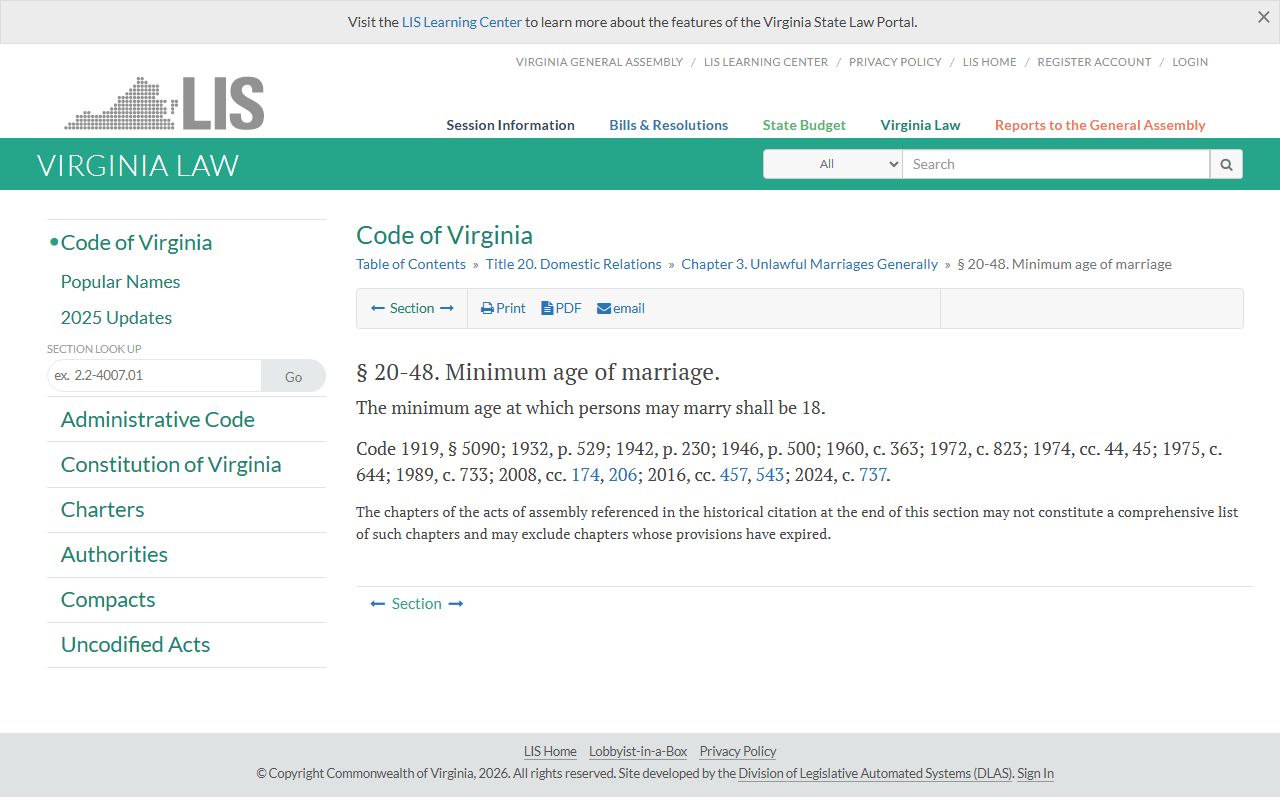The width and height of the screenshot is (1280, 800).
Task: Open Chapter 3. Unlawful Marriages Generally
Action: click(x=810, y=264)
